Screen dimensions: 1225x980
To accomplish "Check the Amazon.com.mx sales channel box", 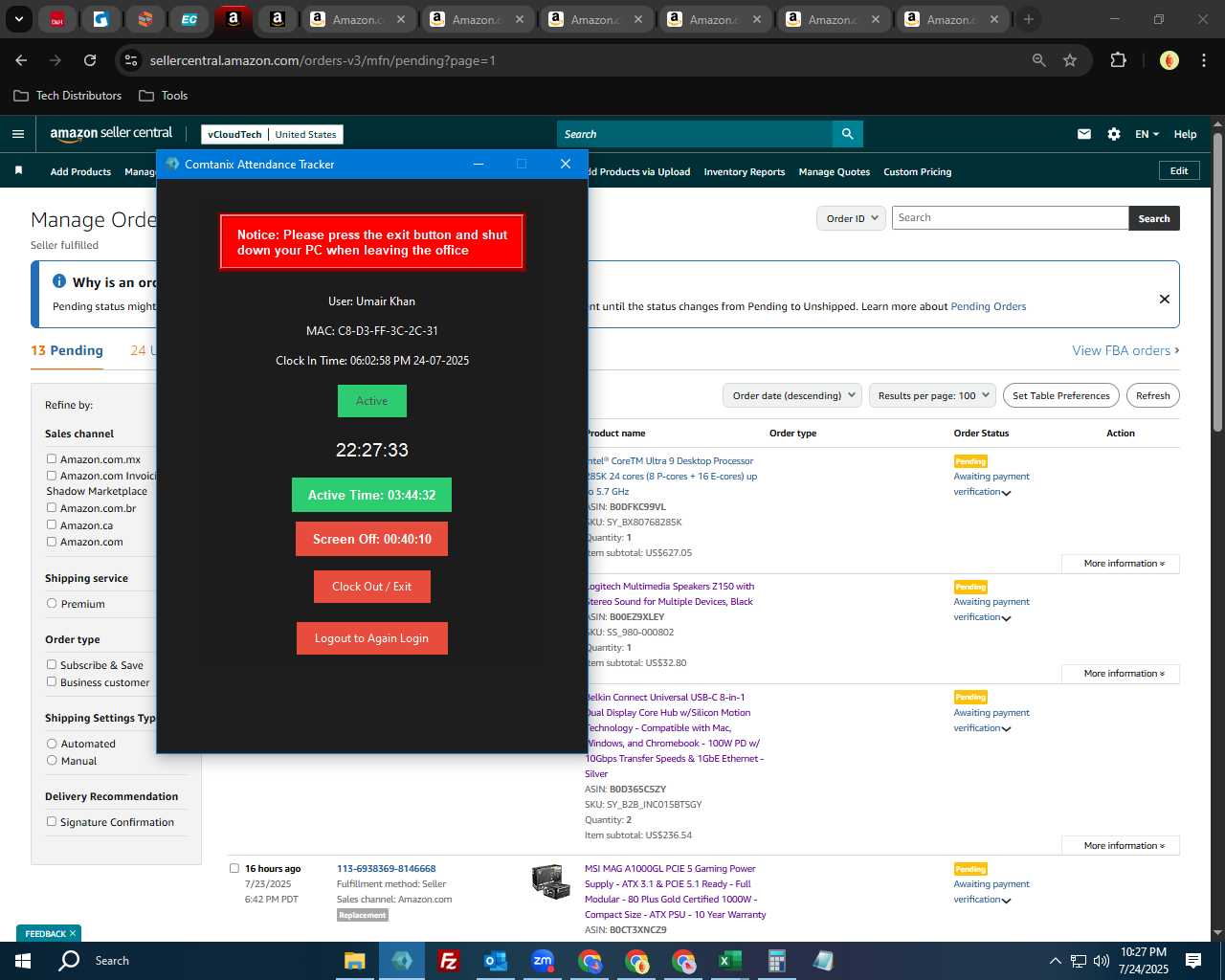I will (52, 458).
